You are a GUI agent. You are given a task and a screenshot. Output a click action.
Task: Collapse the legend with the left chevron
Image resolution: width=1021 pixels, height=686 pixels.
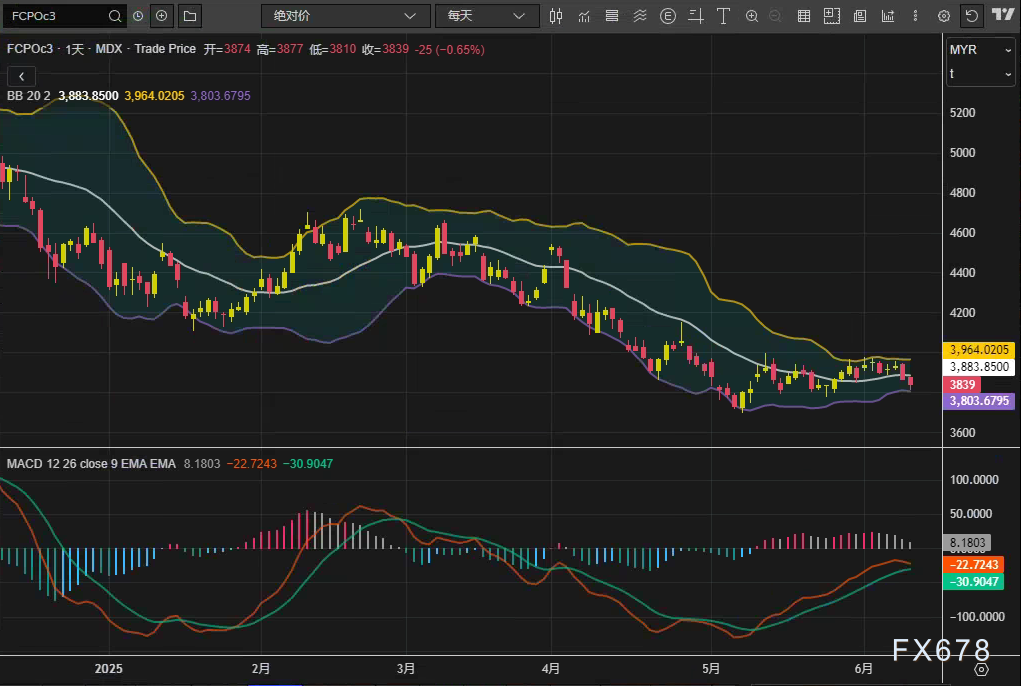pyautogui.click(x=21, y=76)
